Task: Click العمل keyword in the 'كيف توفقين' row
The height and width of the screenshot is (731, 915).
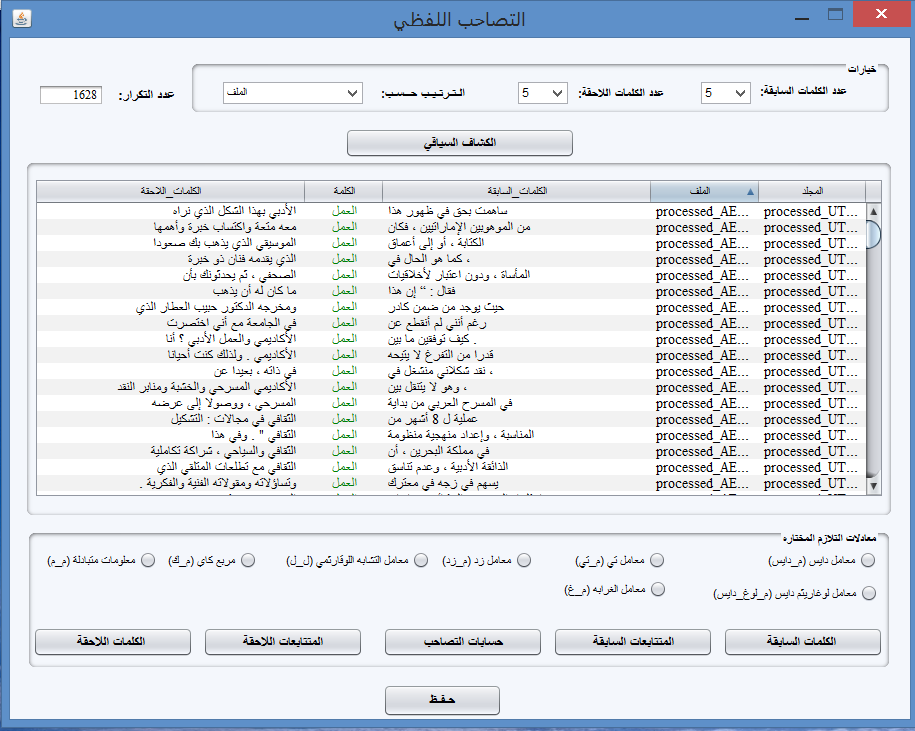Action: [x=344, y=339]
